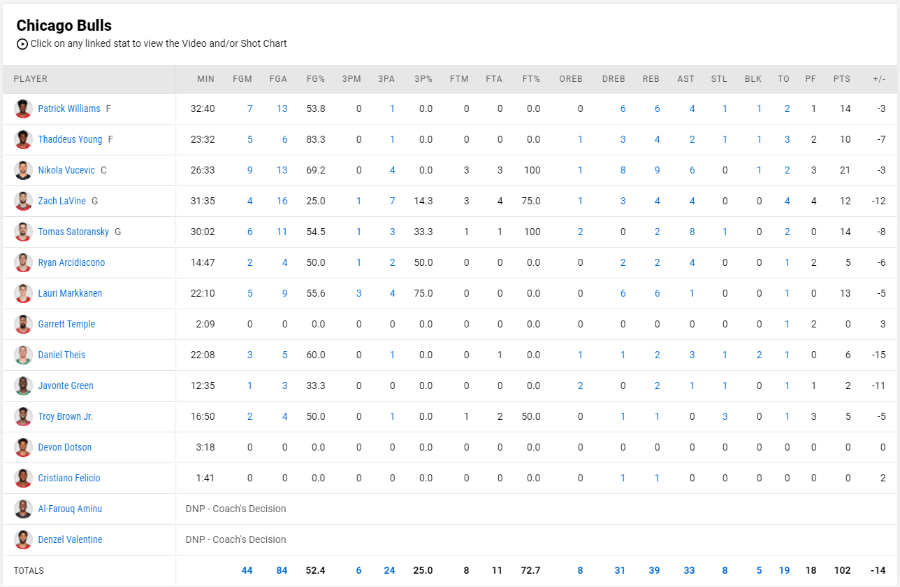
Task: Click Zach LaVine's player headshot
Action: coord(23,201)
